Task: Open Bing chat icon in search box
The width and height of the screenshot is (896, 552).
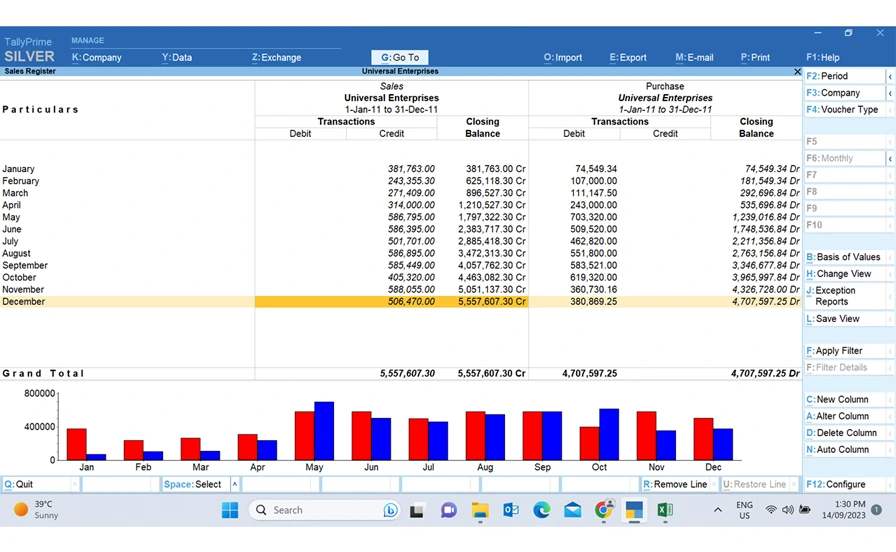Action: 390,510
